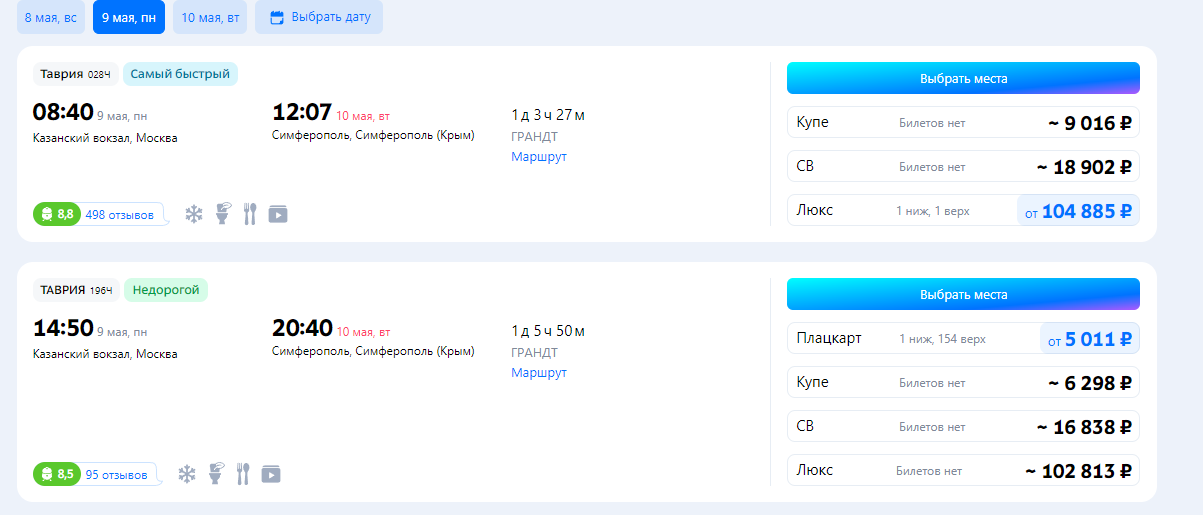The height and width of the screenshot is (515, 1203).
Task: Click video icon on train 196Ч card
Action: (271, 474)
